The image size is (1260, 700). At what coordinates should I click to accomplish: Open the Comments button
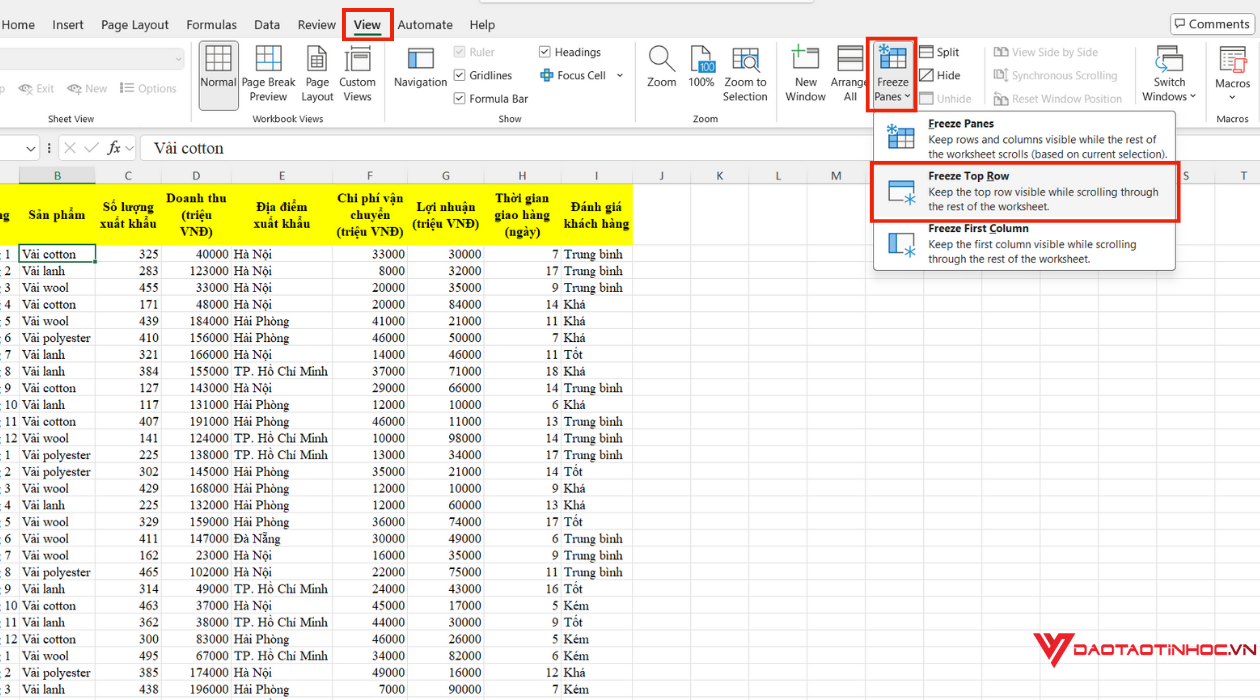point(1211,24)
